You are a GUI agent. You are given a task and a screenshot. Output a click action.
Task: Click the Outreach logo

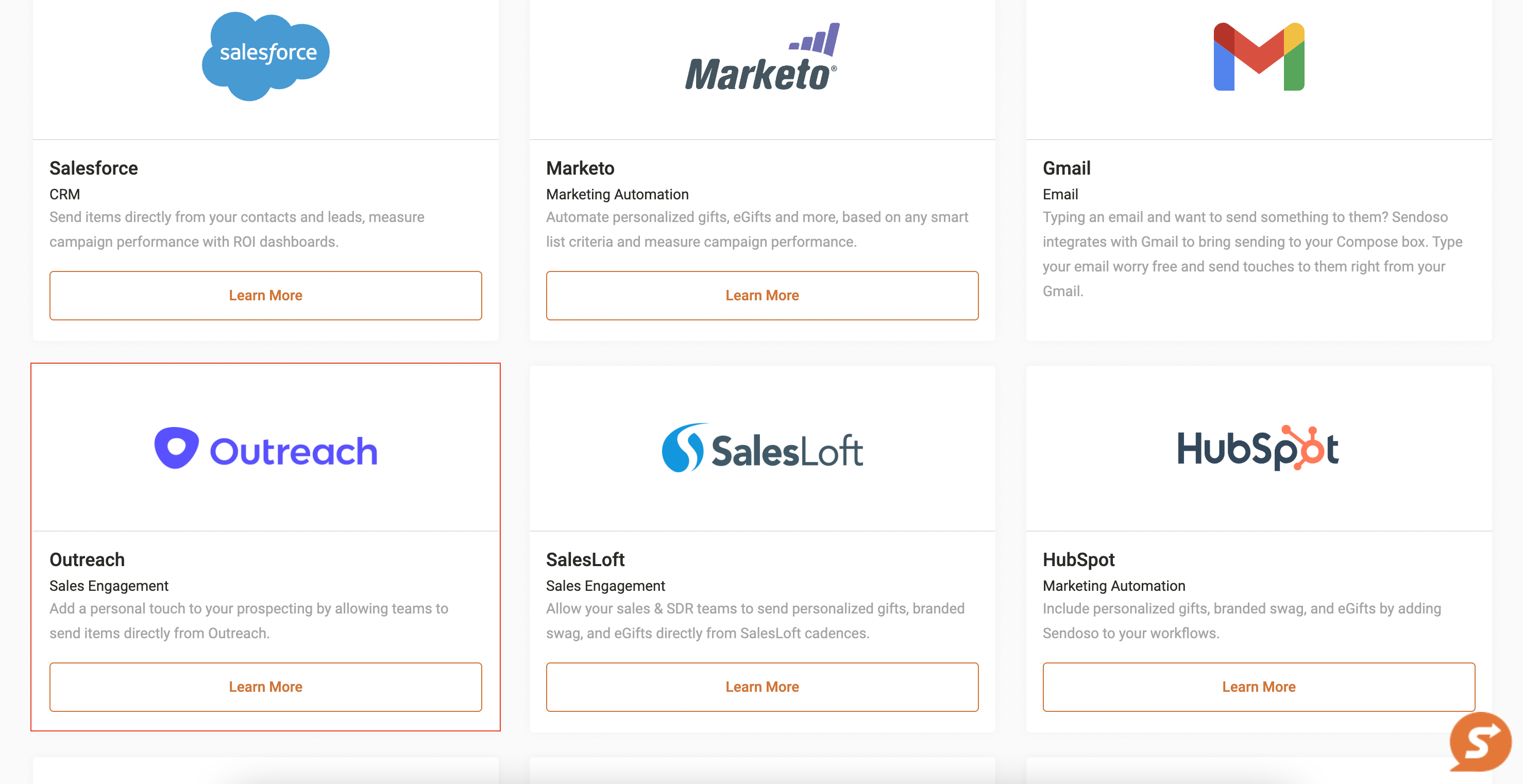(265, 449)
